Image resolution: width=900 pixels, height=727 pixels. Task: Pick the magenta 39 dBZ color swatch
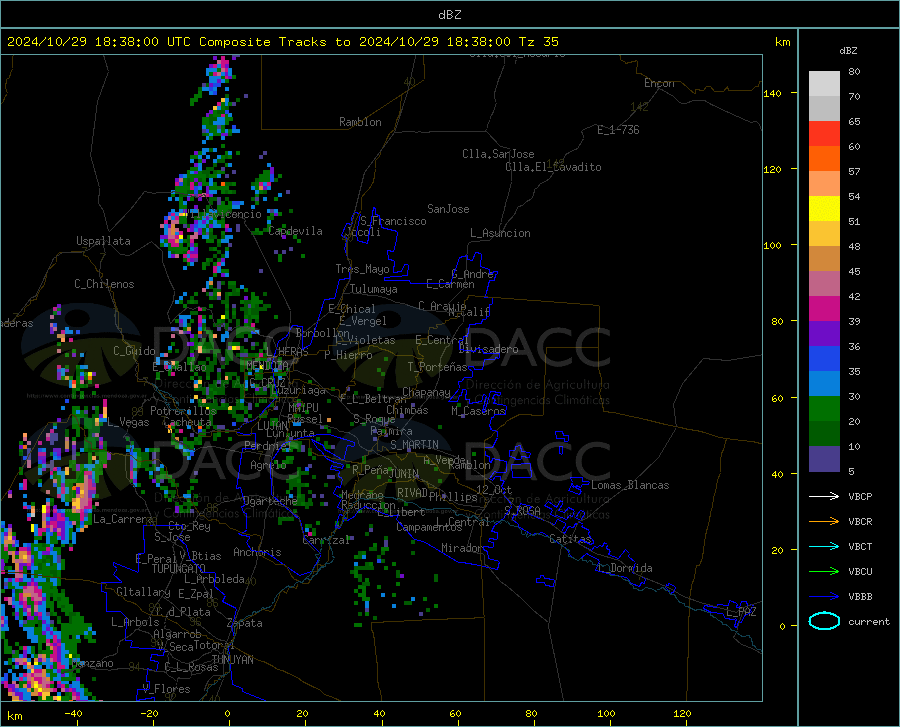pos(824,309)
